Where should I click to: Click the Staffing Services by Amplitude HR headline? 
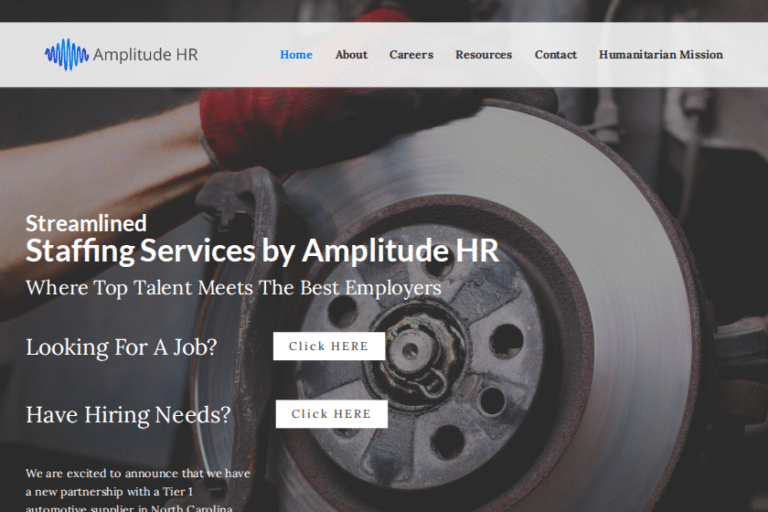[261, 250]
